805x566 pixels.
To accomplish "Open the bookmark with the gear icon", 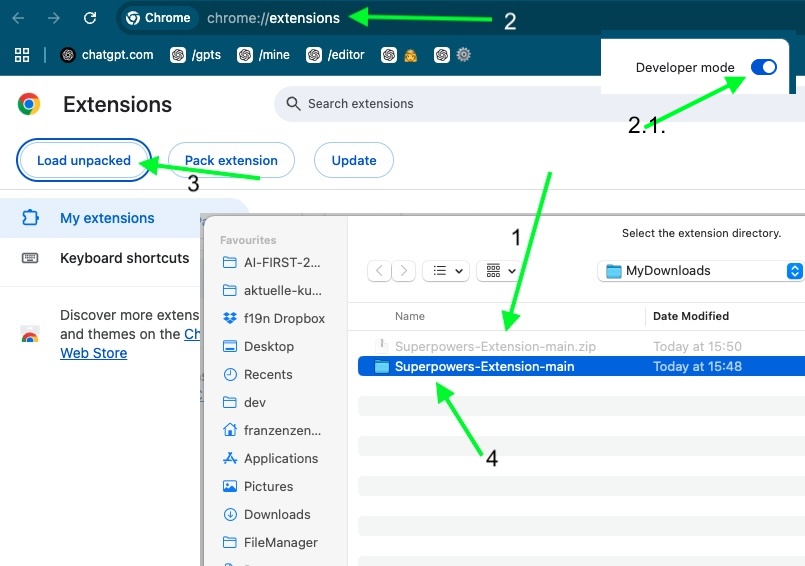I will tap(452, 55).
